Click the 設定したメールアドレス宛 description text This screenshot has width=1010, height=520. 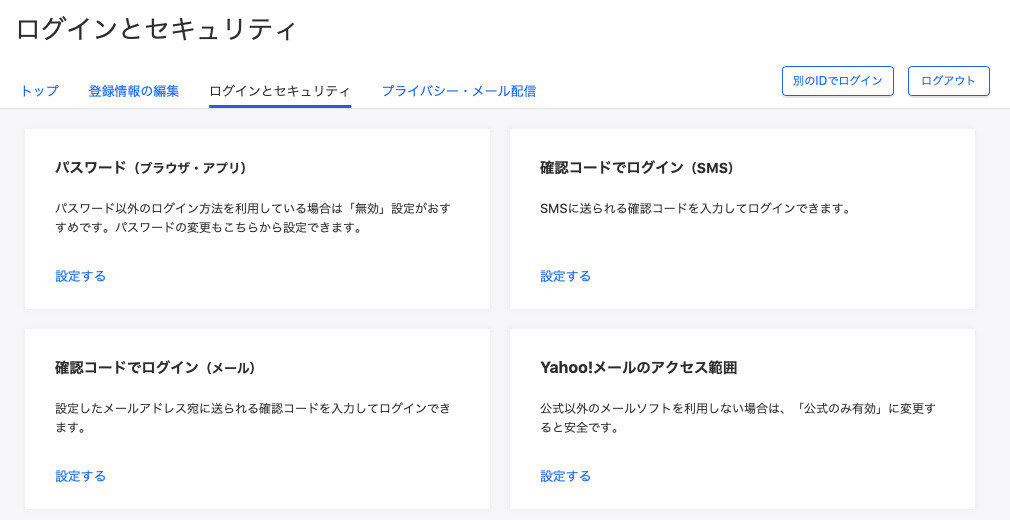point(252,418)
